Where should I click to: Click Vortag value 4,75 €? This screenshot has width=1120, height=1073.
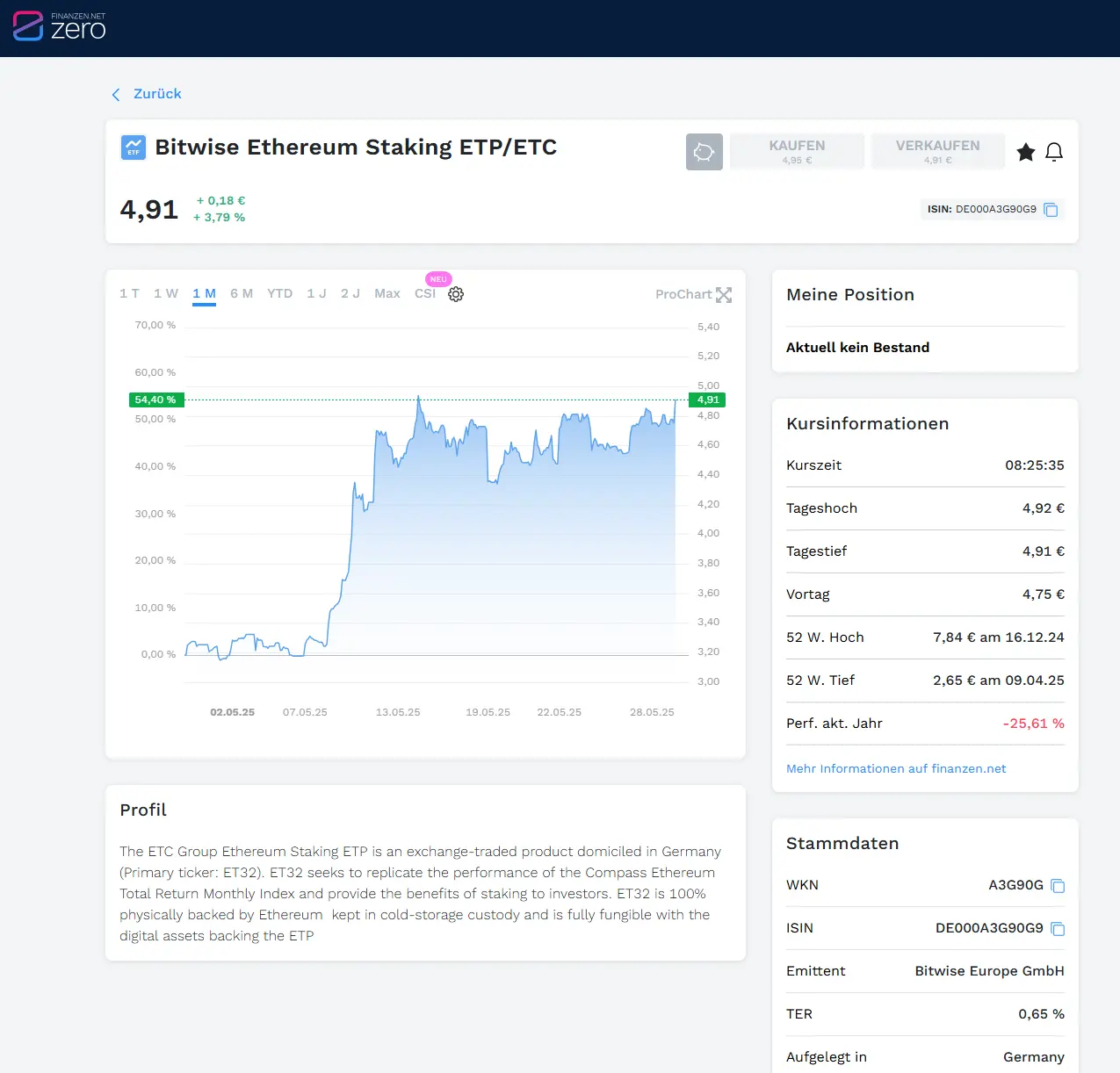pyautogui.click(x=1044, y=594)
